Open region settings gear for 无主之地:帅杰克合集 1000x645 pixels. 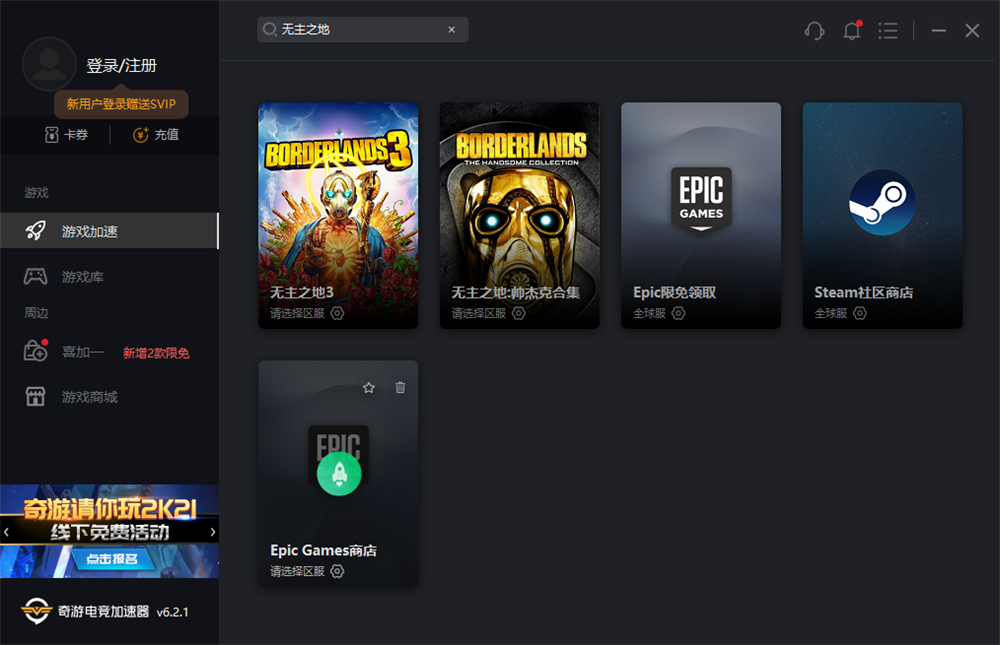[519, 313]
